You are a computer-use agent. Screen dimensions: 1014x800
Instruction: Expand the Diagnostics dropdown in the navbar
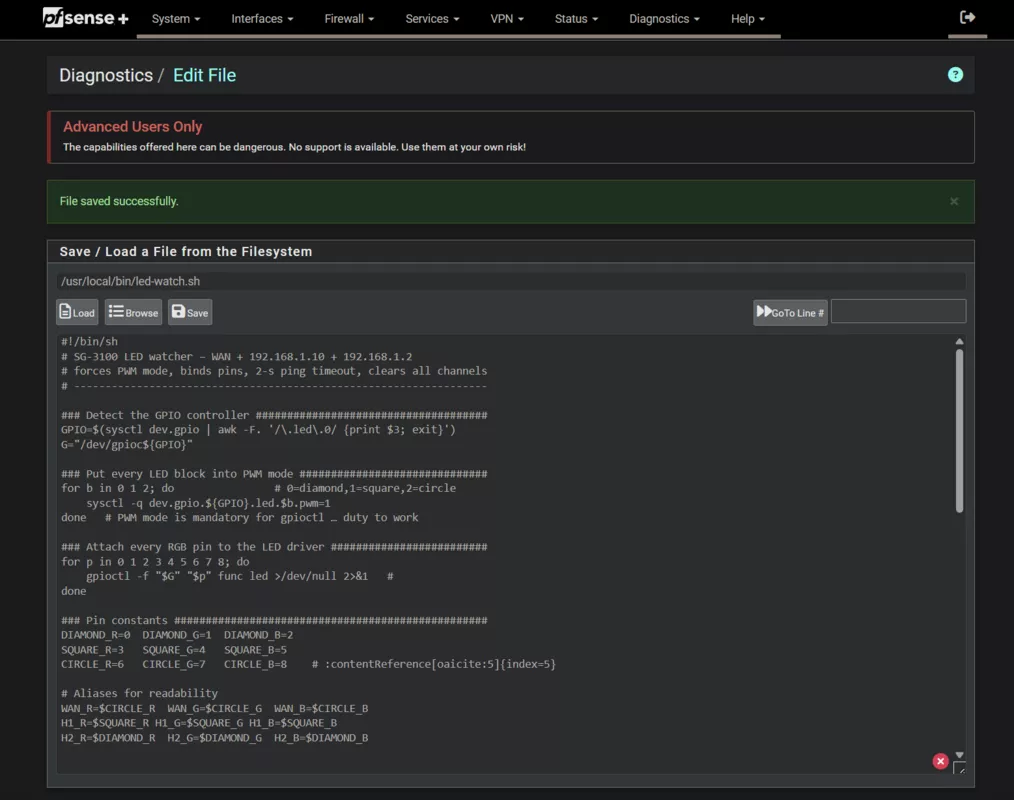tap(664, 19)
